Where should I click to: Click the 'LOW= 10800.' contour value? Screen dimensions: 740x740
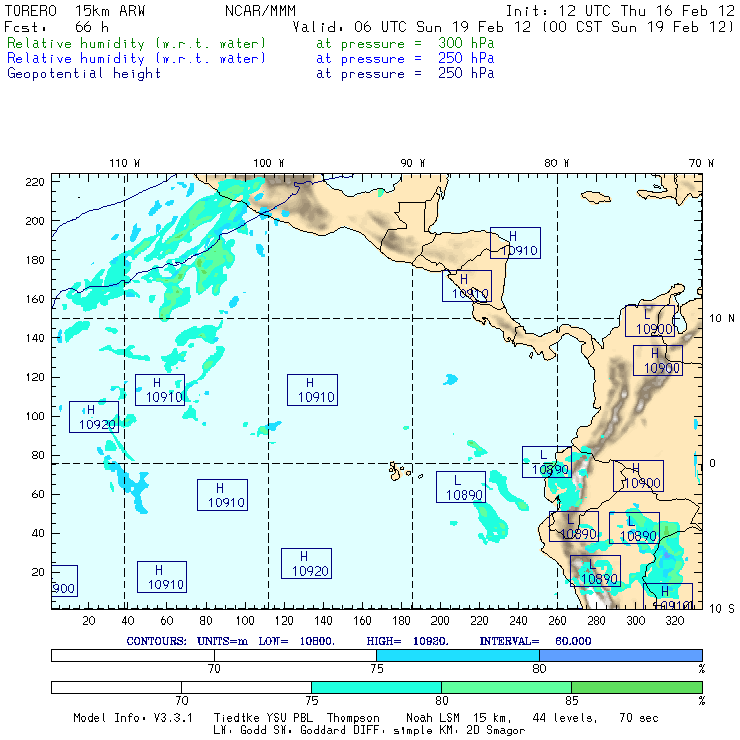(296, 641)
